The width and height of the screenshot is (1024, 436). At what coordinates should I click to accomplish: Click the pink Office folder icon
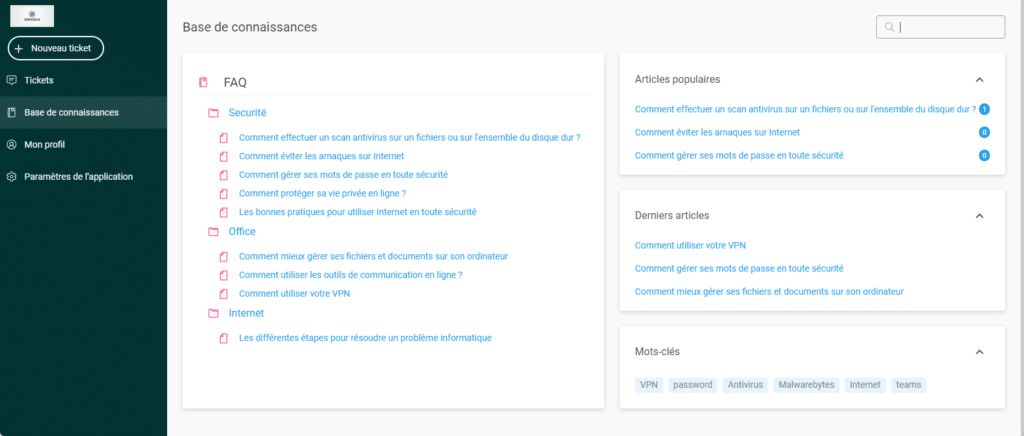(213, 232)
